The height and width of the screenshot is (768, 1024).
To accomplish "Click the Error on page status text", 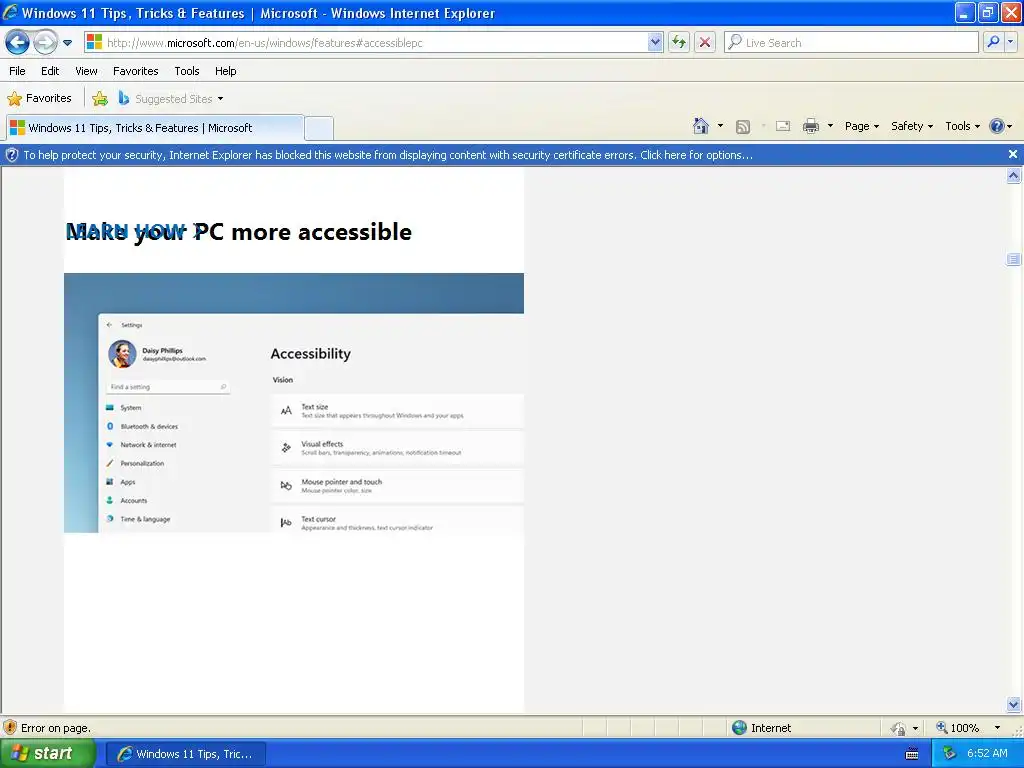I will [x=56, y=728].
